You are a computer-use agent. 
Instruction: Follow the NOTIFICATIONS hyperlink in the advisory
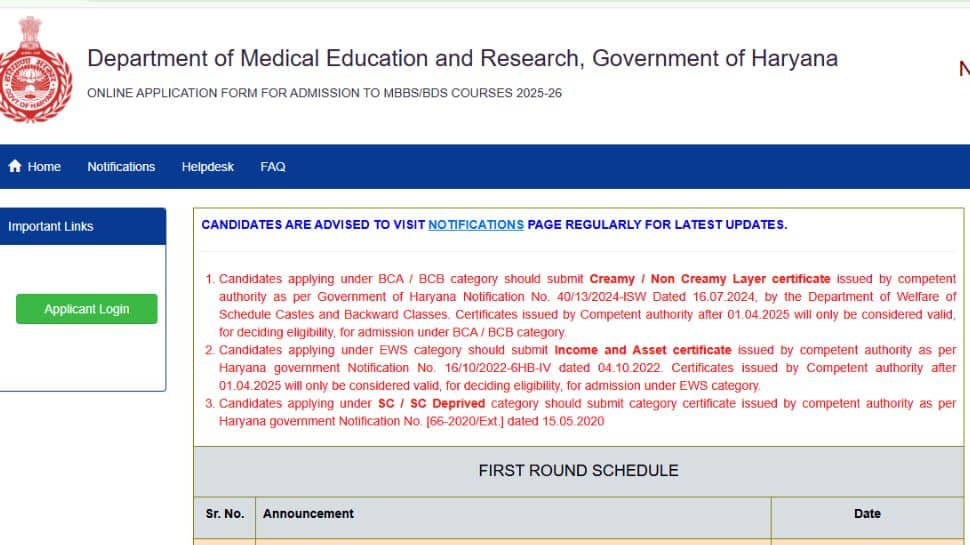[x=476, y=225]
